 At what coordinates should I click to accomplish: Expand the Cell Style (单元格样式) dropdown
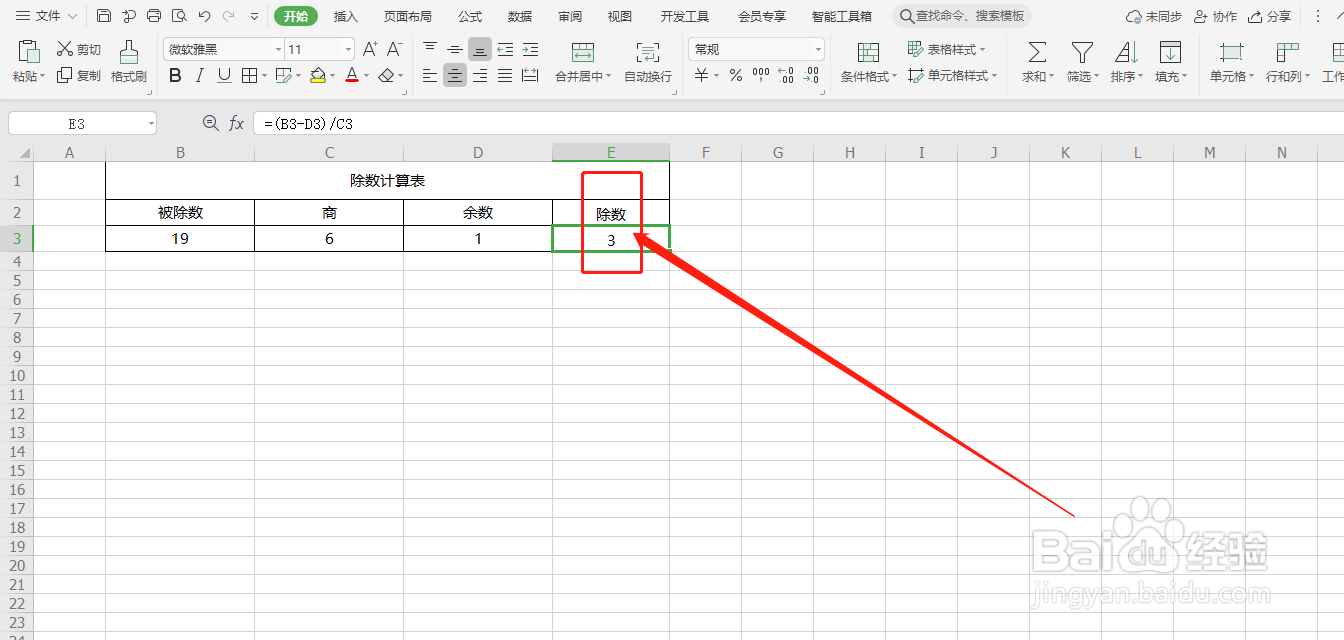[995, 76]
